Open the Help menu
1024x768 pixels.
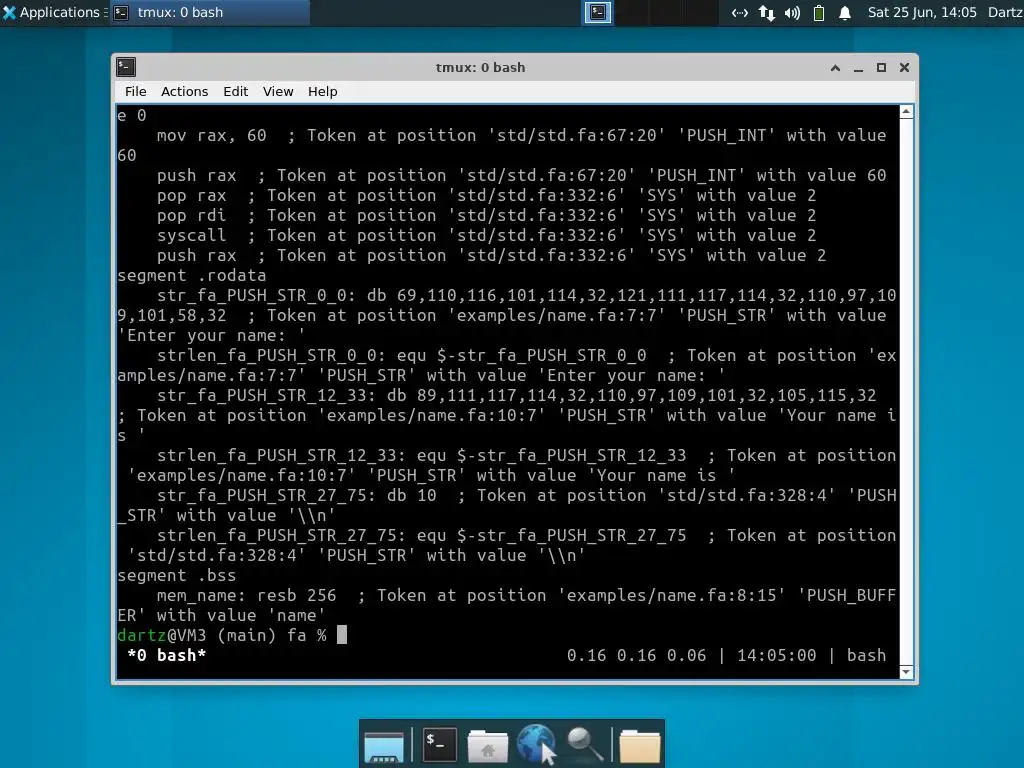pyautogui.click(x=323, y=91)
